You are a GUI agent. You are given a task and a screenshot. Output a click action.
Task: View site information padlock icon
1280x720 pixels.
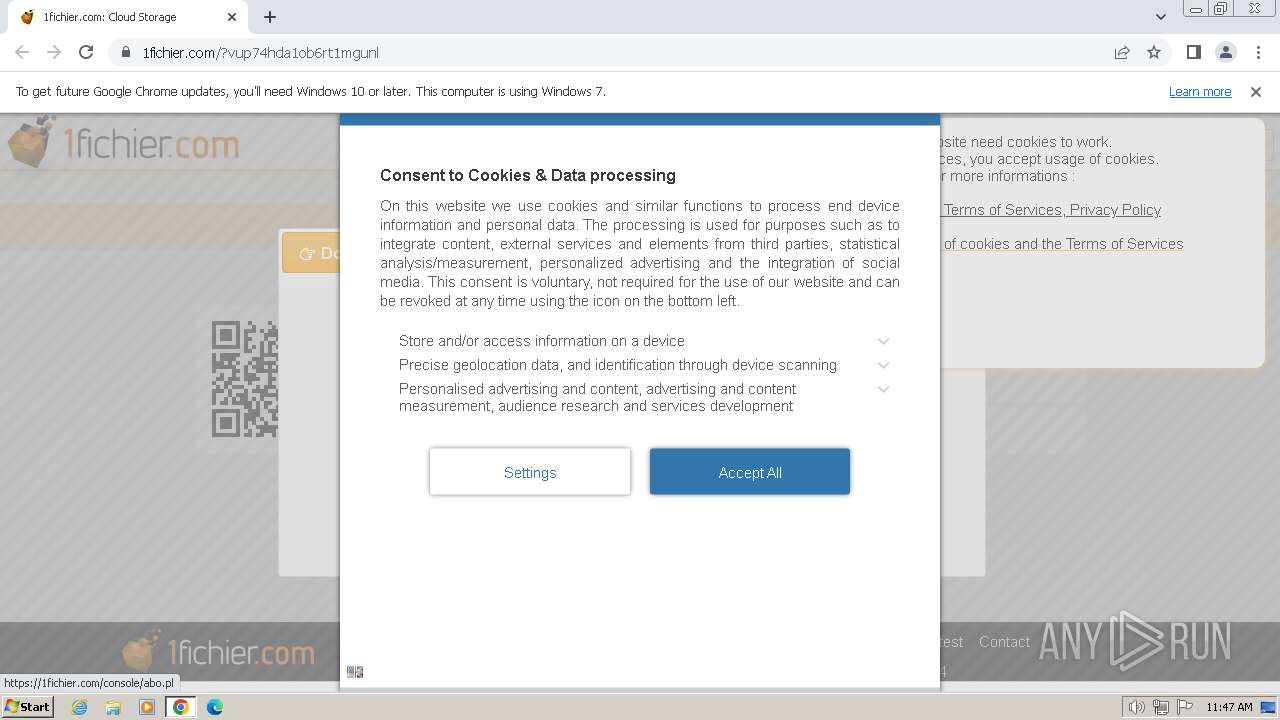[x=125, y=53]
